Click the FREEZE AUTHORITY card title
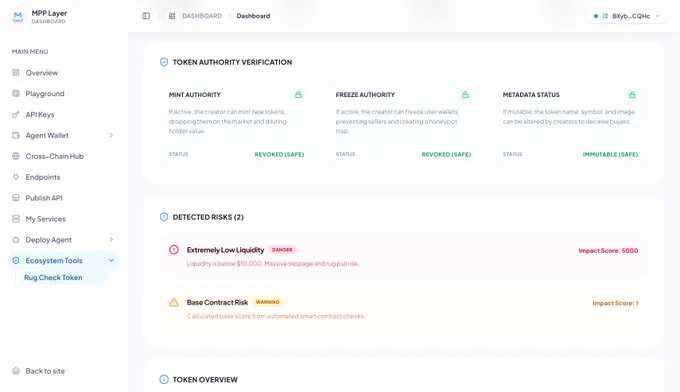680x392 pixels. tap(365, 95)
